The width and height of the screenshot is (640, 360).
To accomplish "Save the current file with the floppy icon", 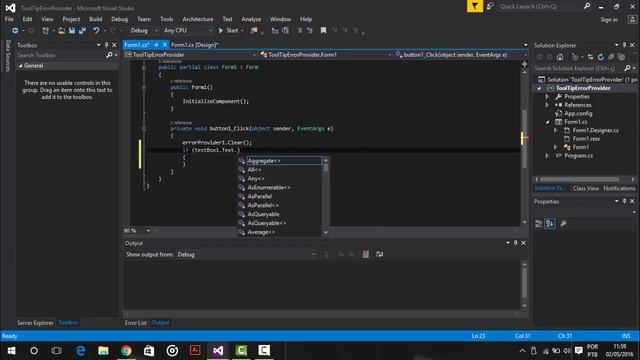I will point(72,31).
